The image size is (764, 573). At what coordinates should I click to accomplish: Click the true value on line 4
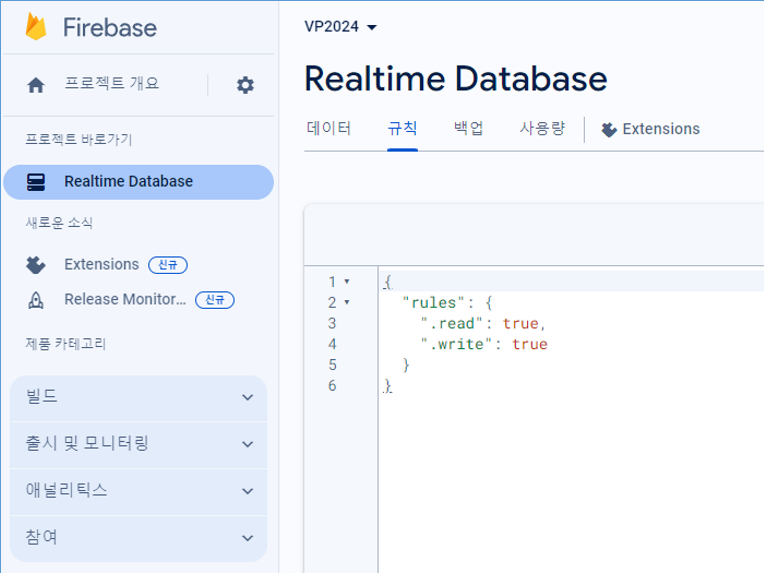[530, 344]
